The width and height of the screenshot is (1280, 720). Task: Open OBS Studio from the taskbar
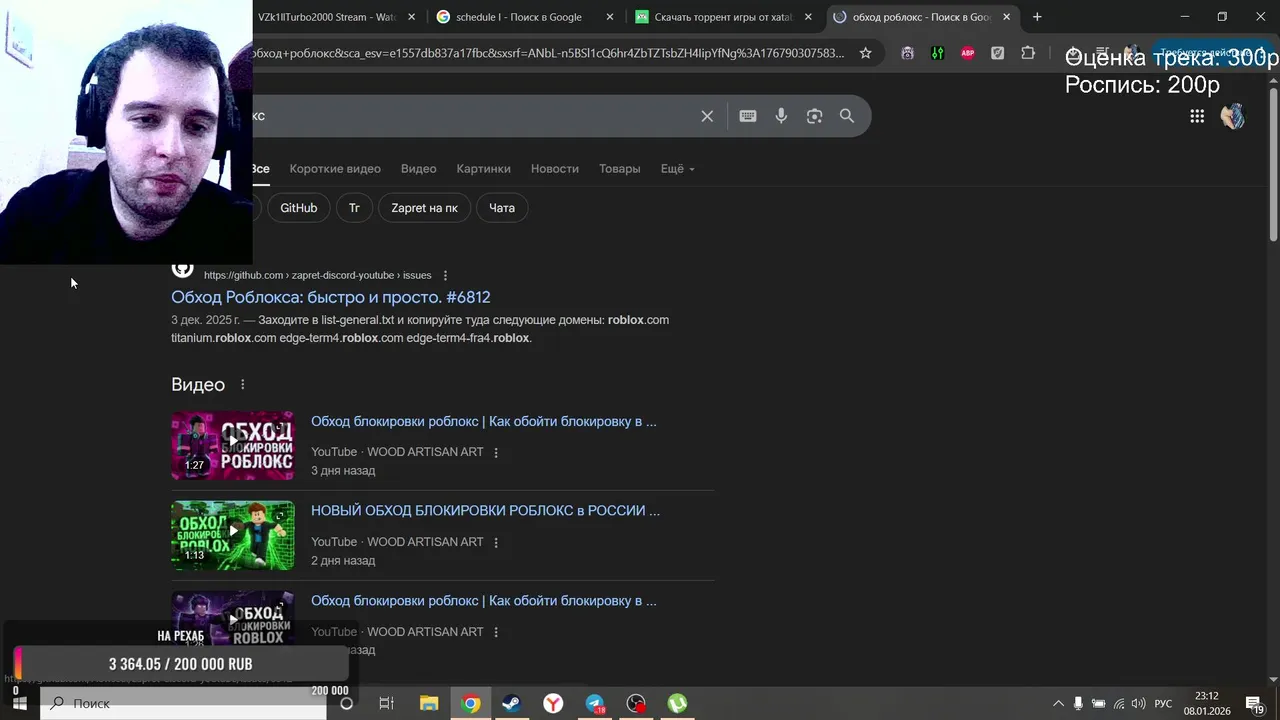[x=636, y=703]
